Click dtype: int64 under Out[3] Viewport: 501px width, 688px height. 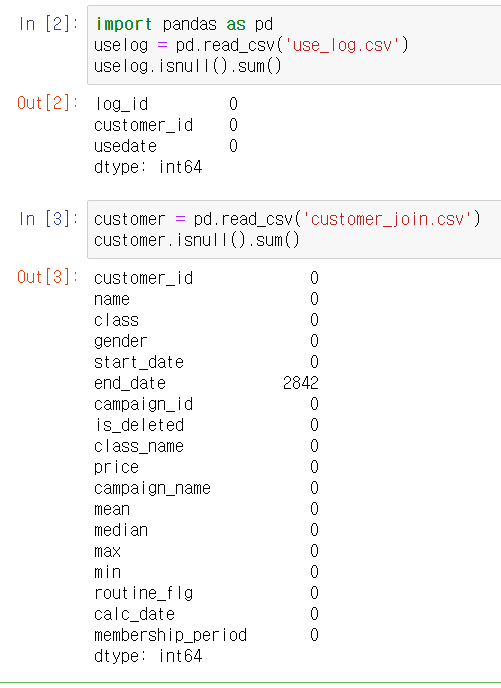click(x=148, y=656)
